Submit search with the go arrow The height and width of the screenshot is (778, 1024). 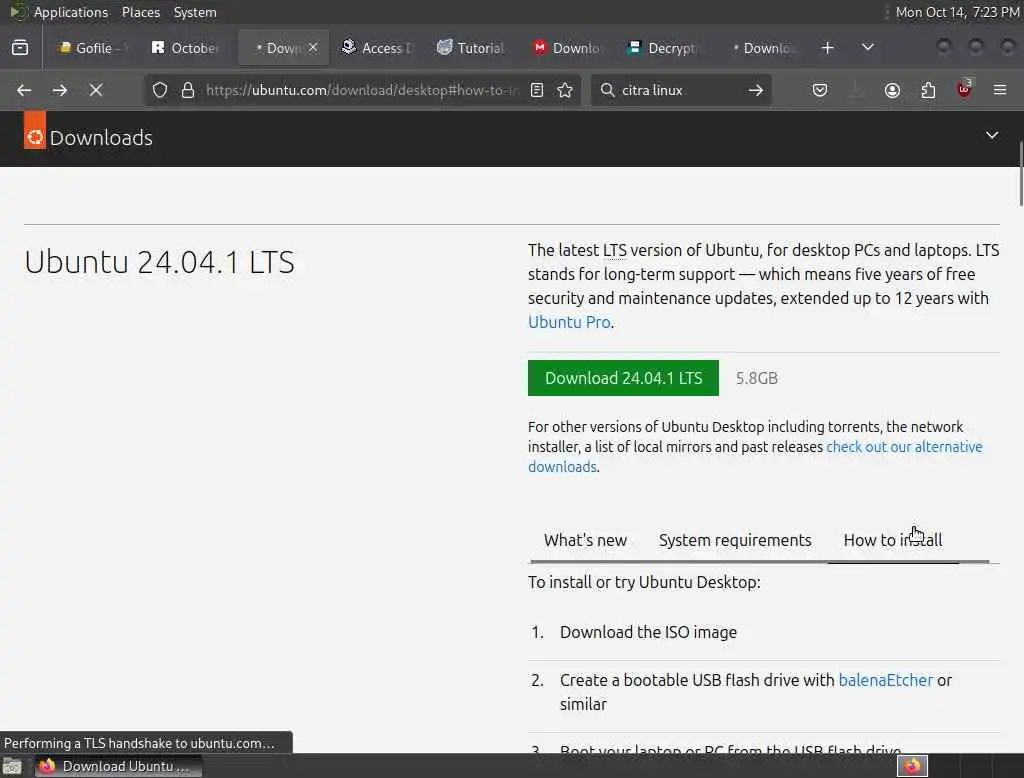tap(756, 90)
